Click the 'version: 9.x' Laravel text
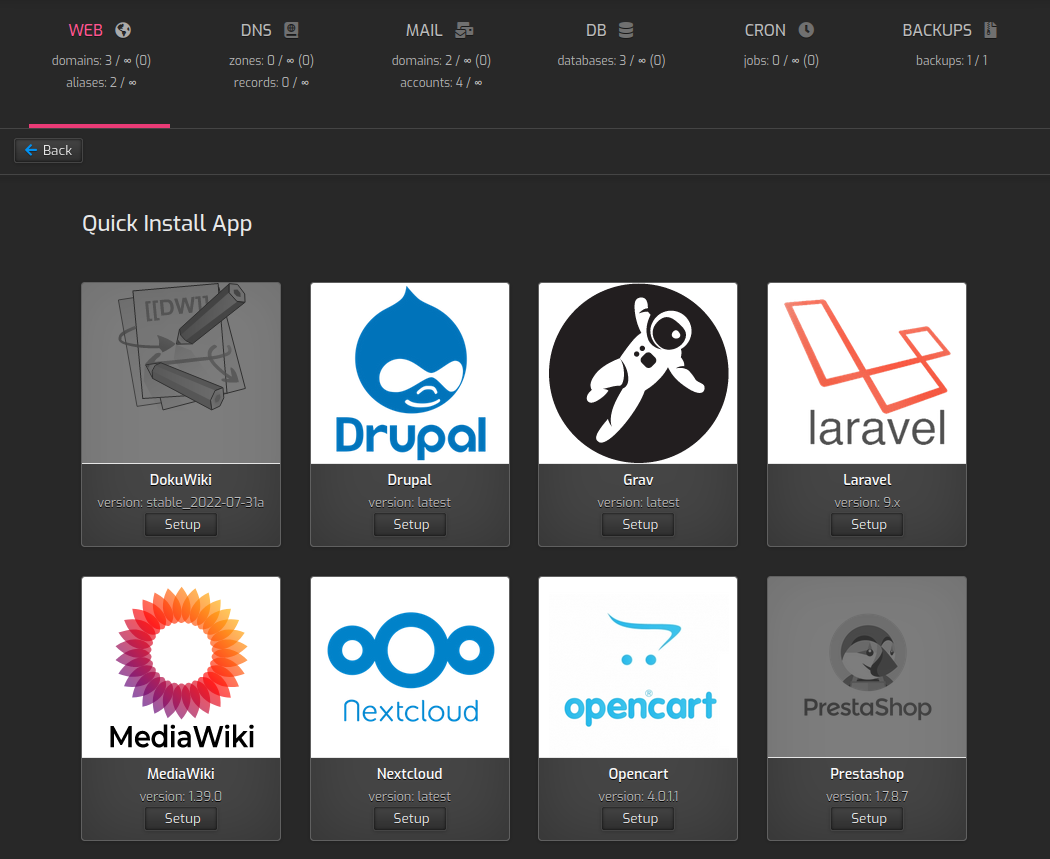 (x=867, y=502)
